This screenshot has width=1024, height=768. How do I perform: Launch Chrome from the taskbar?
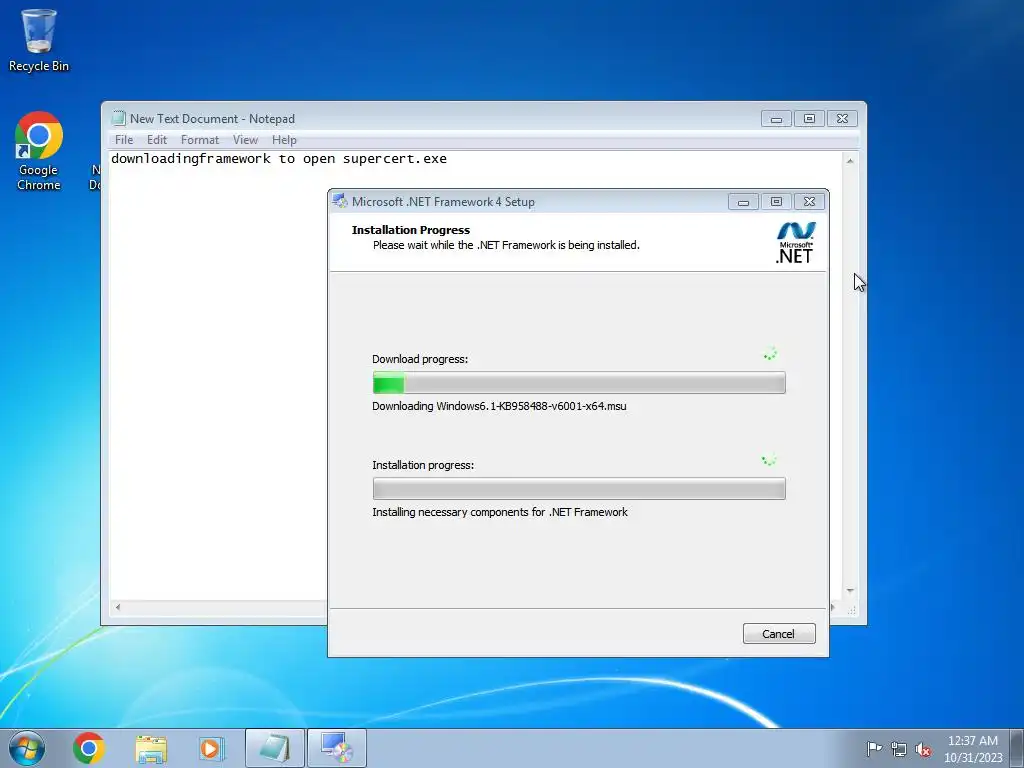89,748
